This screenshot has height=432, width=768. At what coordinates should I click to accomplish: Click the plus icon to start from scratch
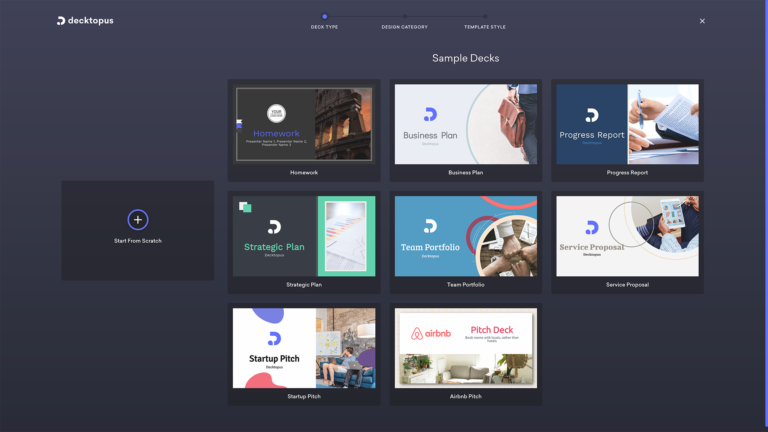click(138, 220)
